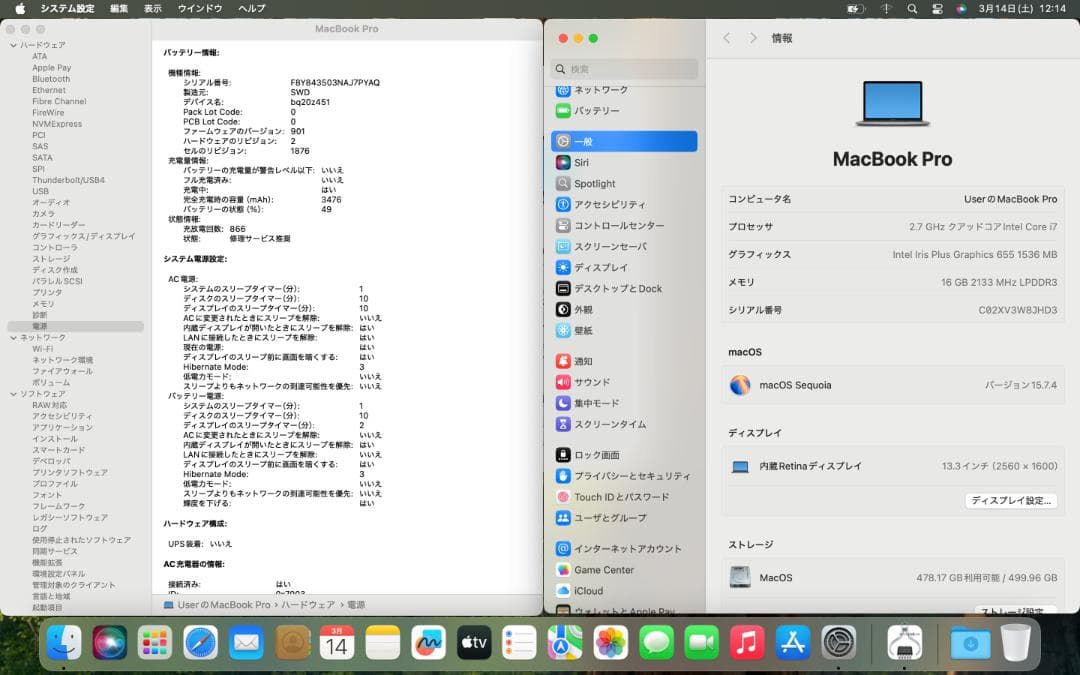Open the システム設定 menu
Screen dimensions: 1080x675
point(68,8)
